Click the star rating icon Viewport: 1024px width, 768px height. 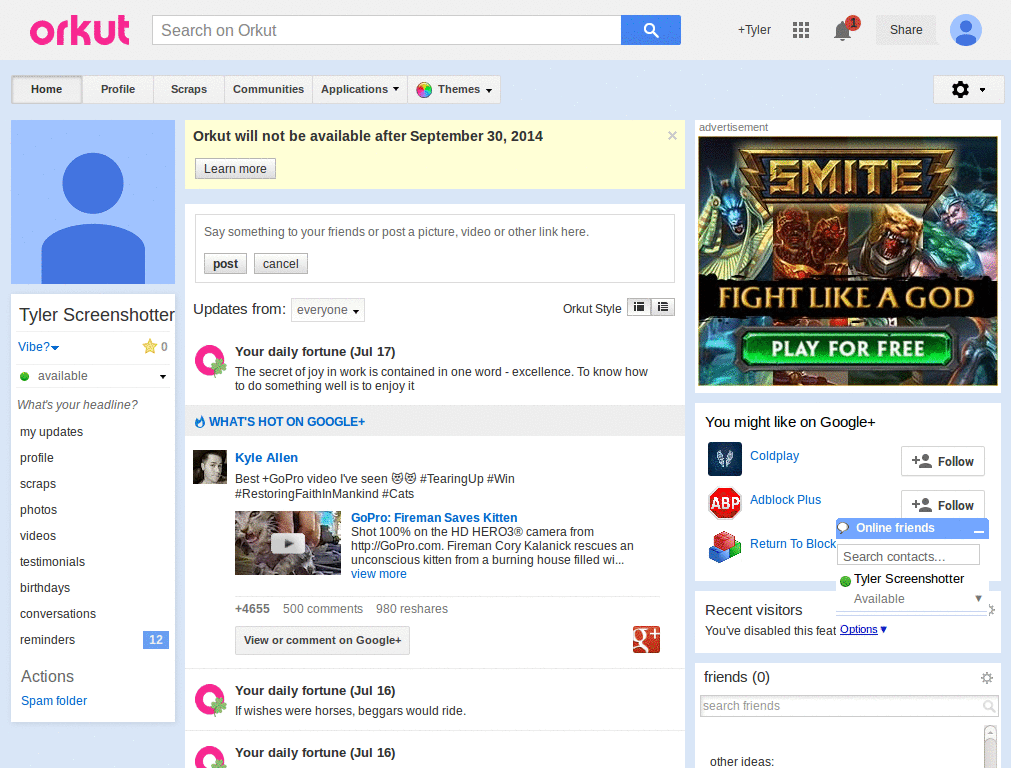[150, 346]
